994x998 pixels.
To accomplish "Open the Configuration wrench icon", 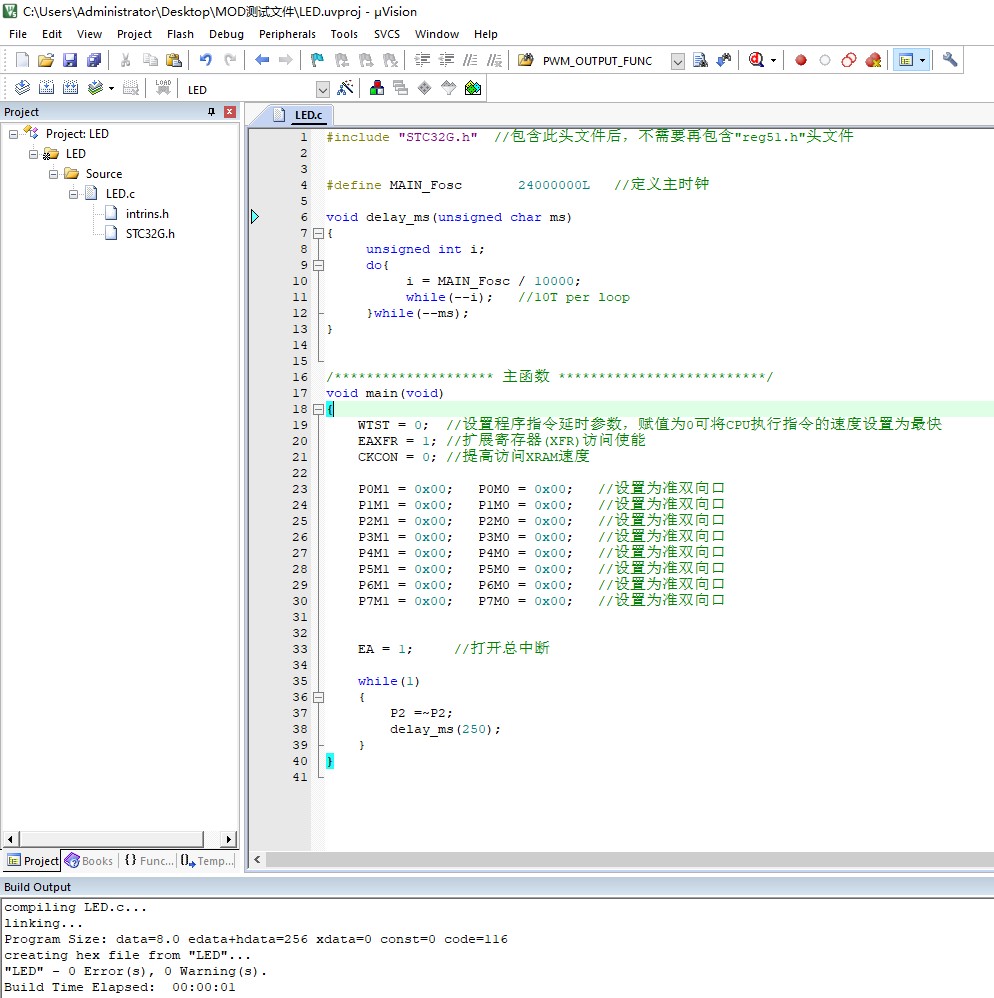I will pyautogui.click(x=950, y=60).
